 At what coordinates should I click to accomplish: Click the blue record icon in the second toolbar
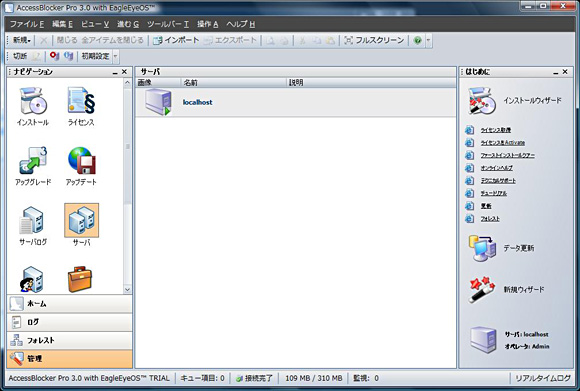(x=68, y=56)
